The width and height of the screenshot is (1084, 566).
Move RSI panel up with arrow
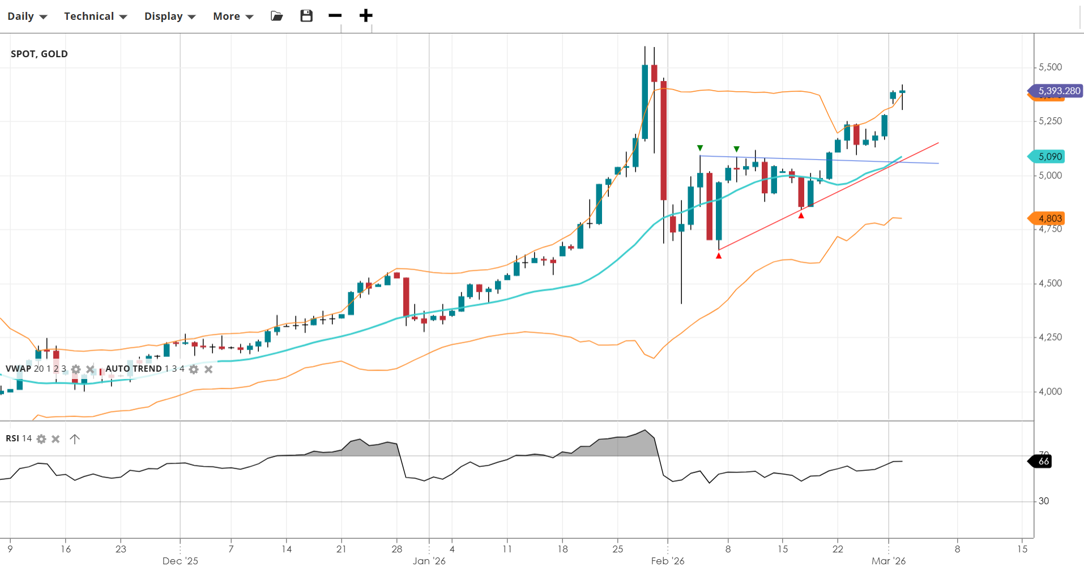[x=75, y=439]
